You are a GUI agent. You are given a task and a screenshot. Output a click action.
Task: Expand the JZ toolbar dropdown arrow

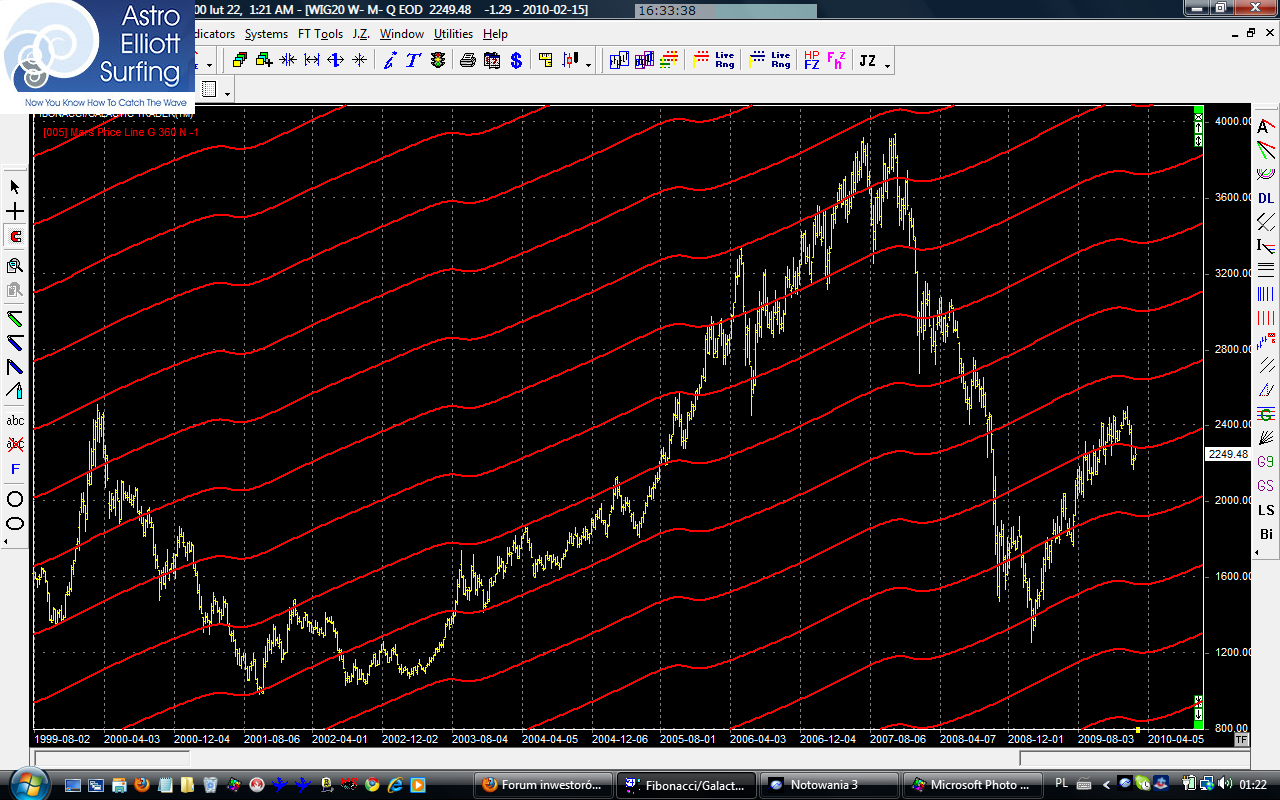[887, 65]
